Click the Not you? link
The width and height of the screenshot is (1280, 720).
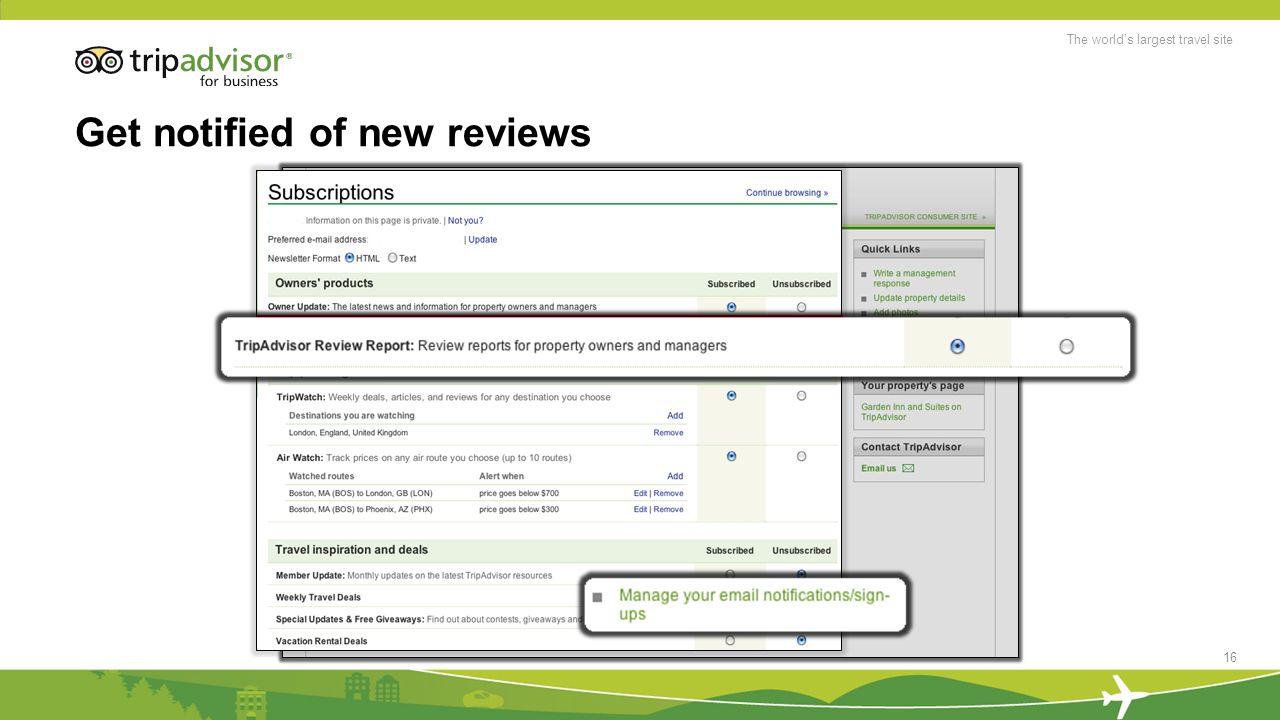pos(465,221)
